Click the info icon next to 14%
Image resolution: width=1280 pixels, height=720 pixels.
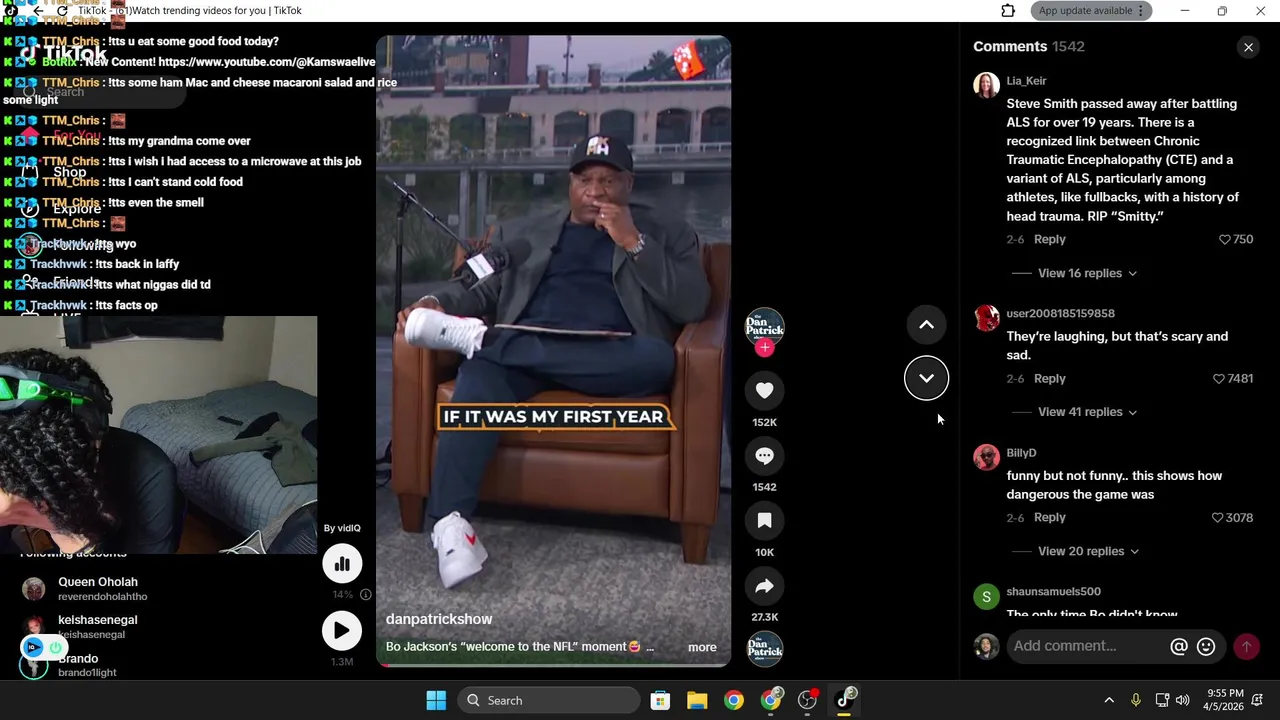(x=366, y=595)
